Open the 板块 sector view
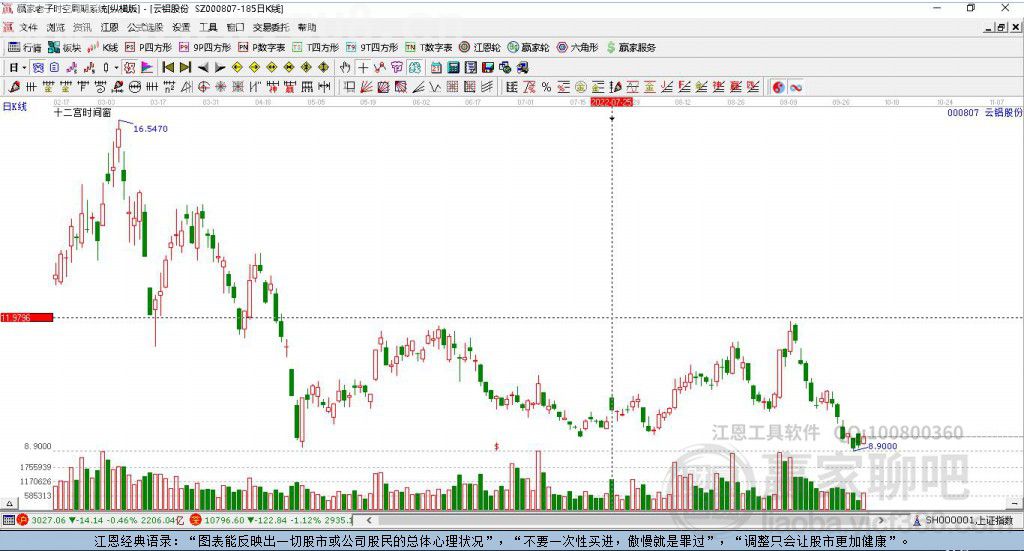The height and width of the screenshot is (551, 1024). click(64, 48)
